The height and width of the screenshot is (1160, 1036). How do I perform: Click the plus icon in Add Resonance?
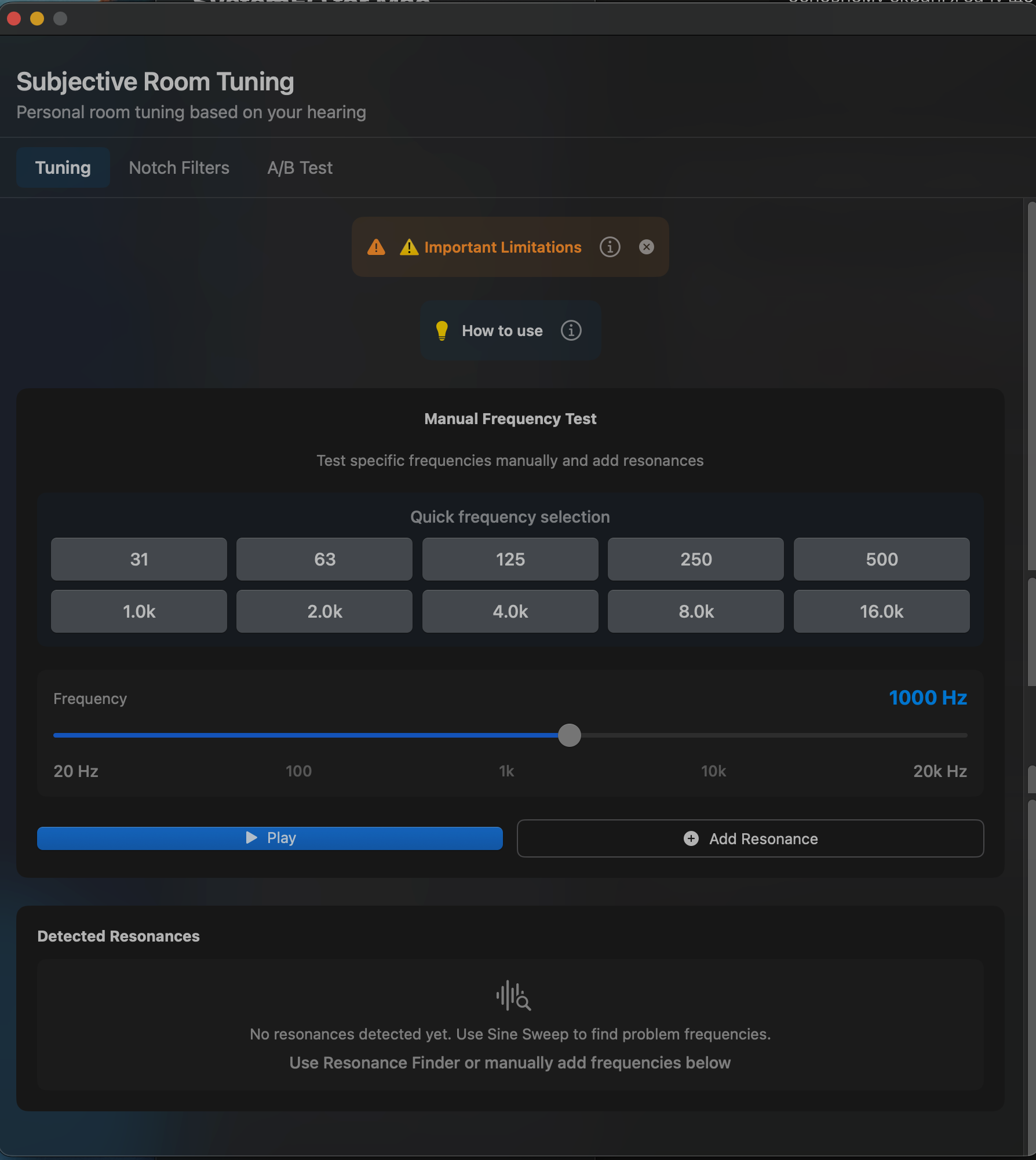(x=691, y=838)
